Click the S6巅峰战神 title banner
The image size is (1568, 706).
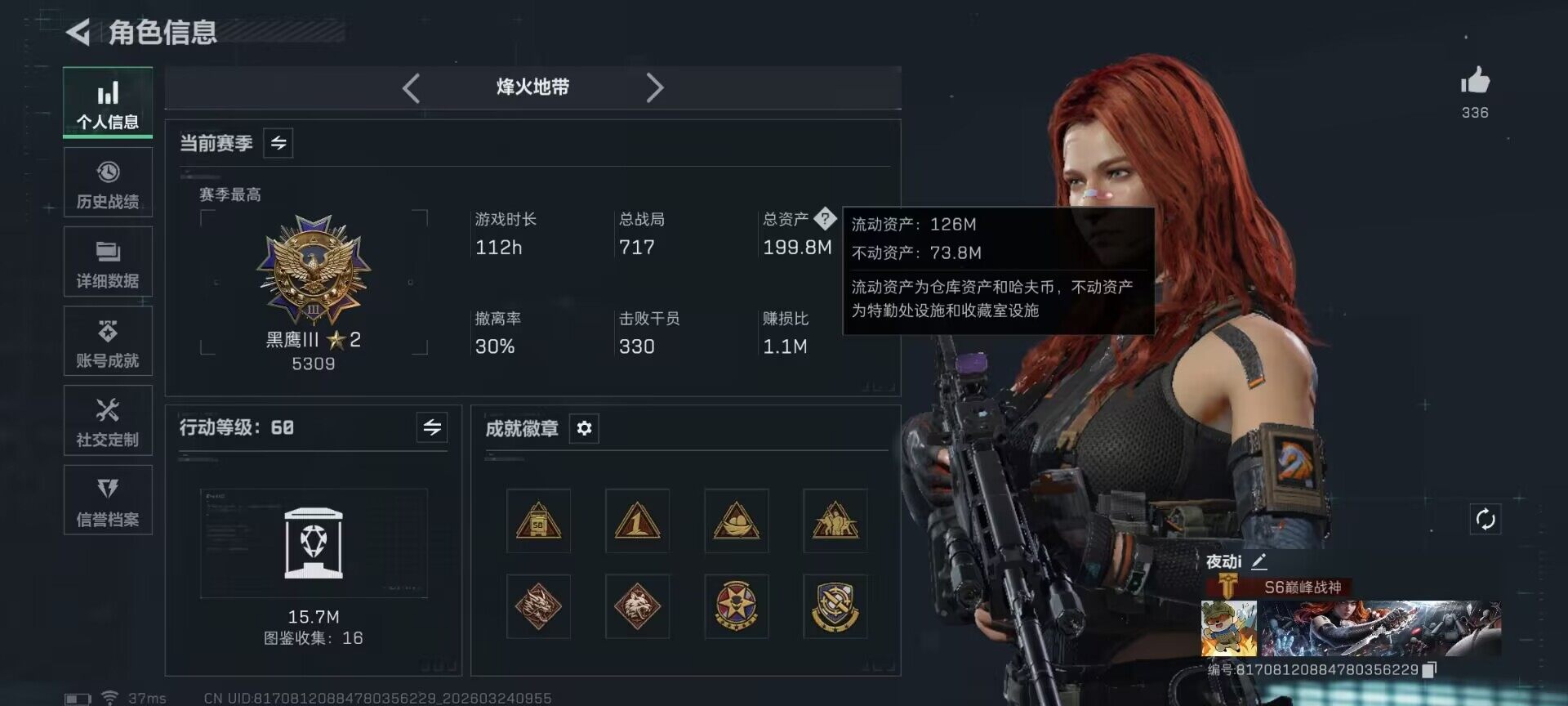click(x=1280, y=587)
